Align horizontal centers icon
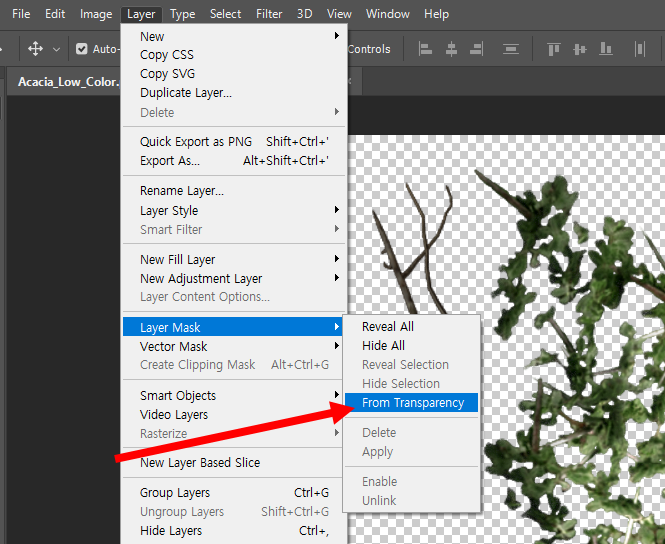Image resolution: width=665 pixels, height=544 pixels. tap(451, 49)
